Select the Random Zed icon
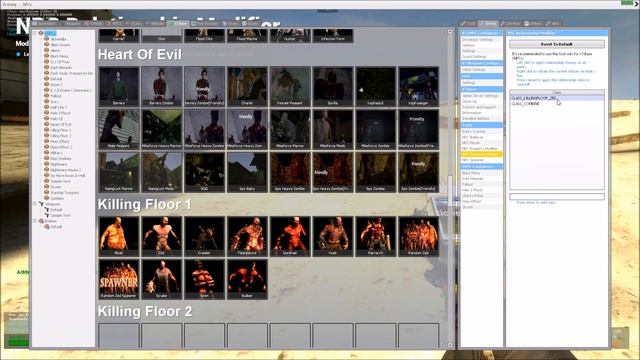This screenshot has height=360, width=640. [419, 236]
